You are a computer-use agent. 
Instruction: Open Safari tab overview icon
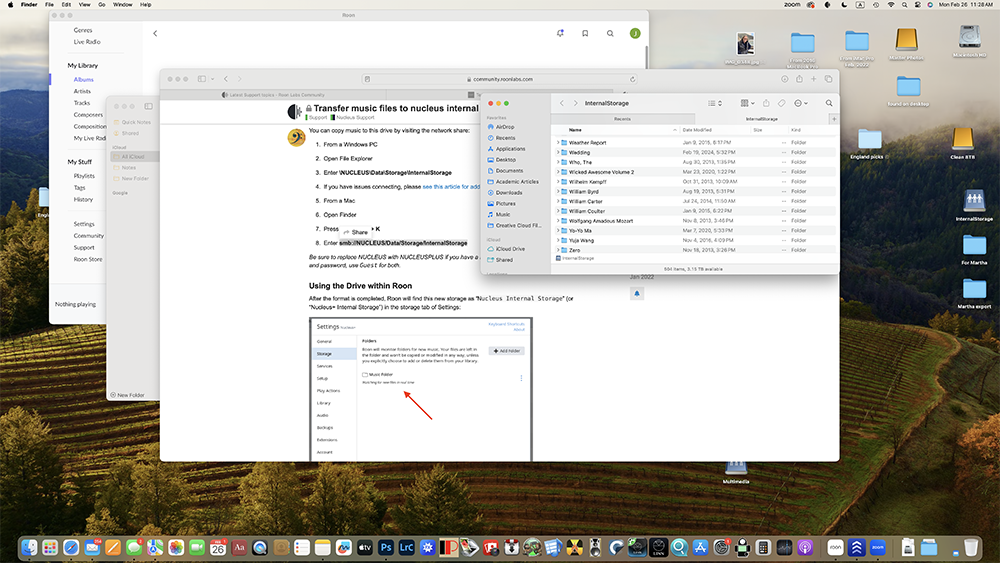coord(828,79)
